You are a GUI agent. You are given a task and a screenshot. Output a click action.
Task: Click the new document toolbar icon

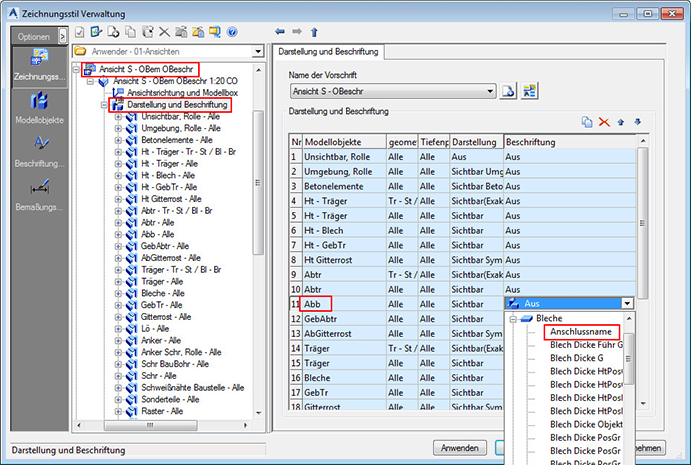coord(113,32)
